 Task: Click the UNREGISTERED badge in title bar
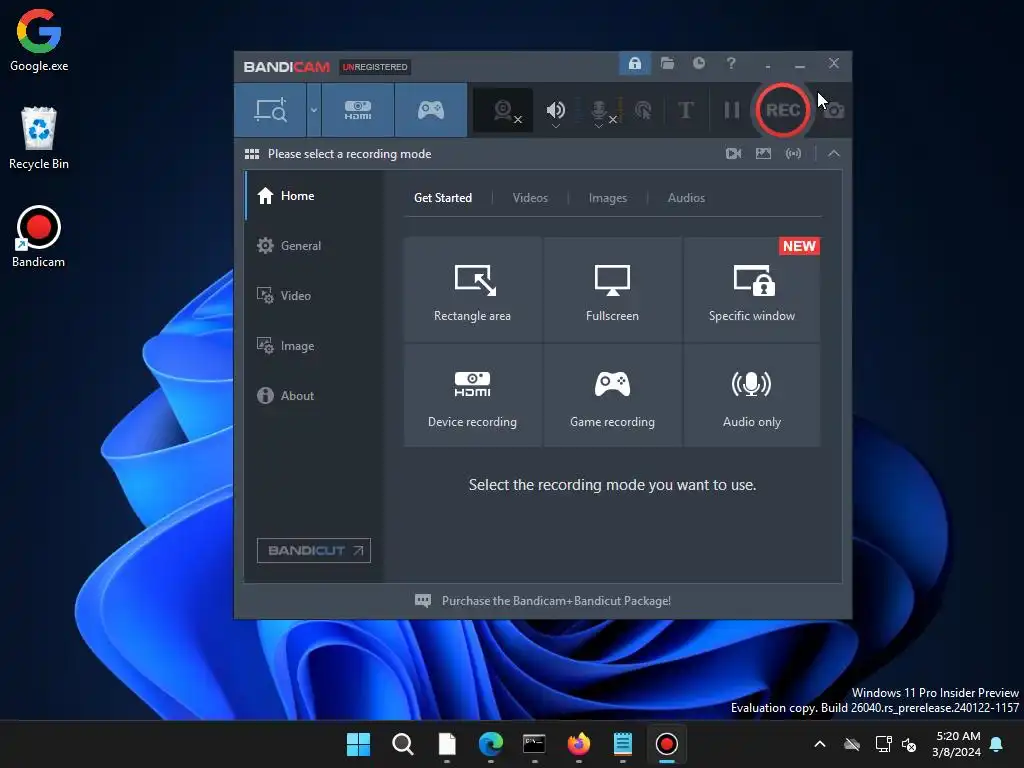coord(375,67)
